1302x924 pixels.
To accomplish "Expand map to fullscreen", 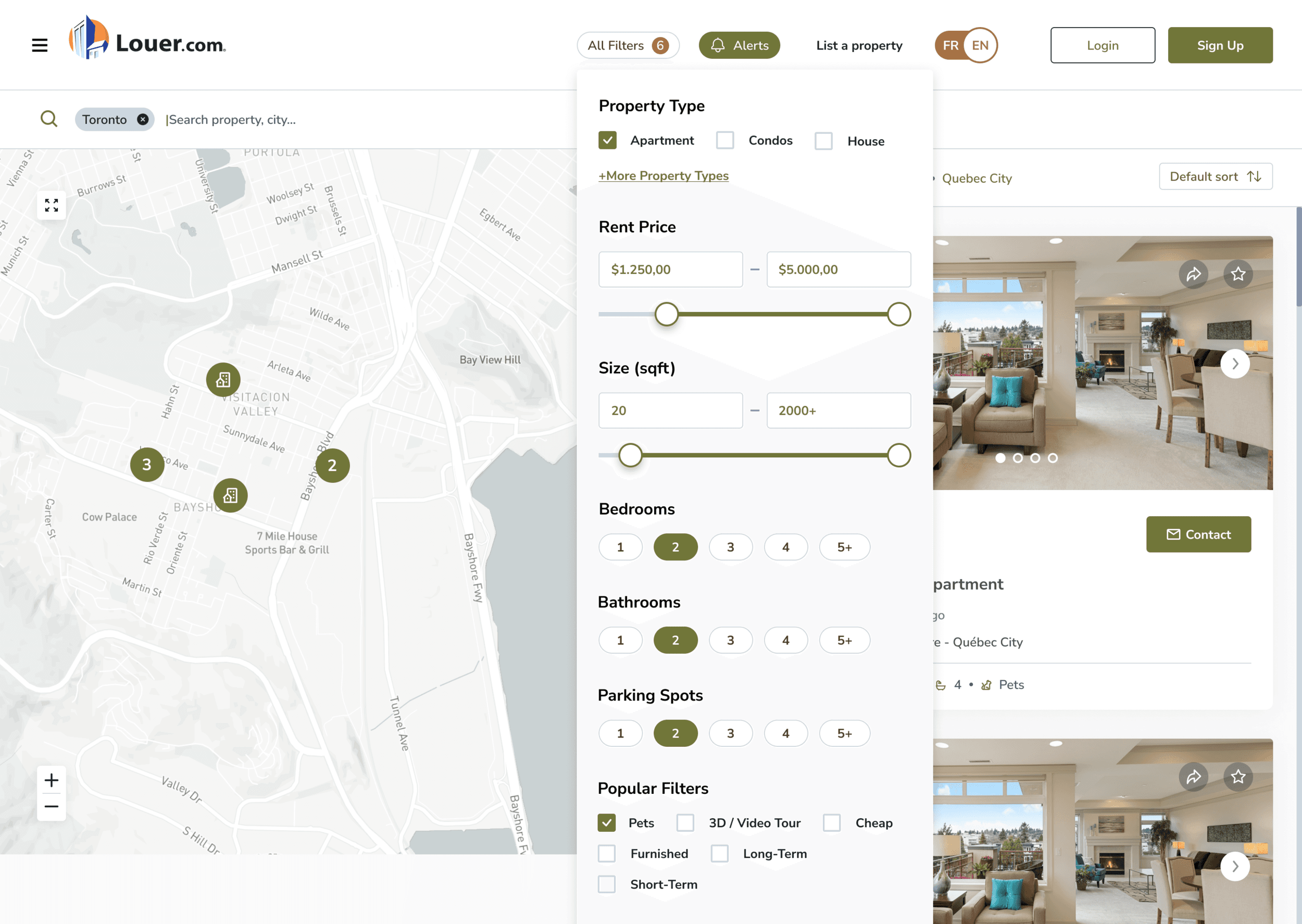I will [x=51, y=205].
